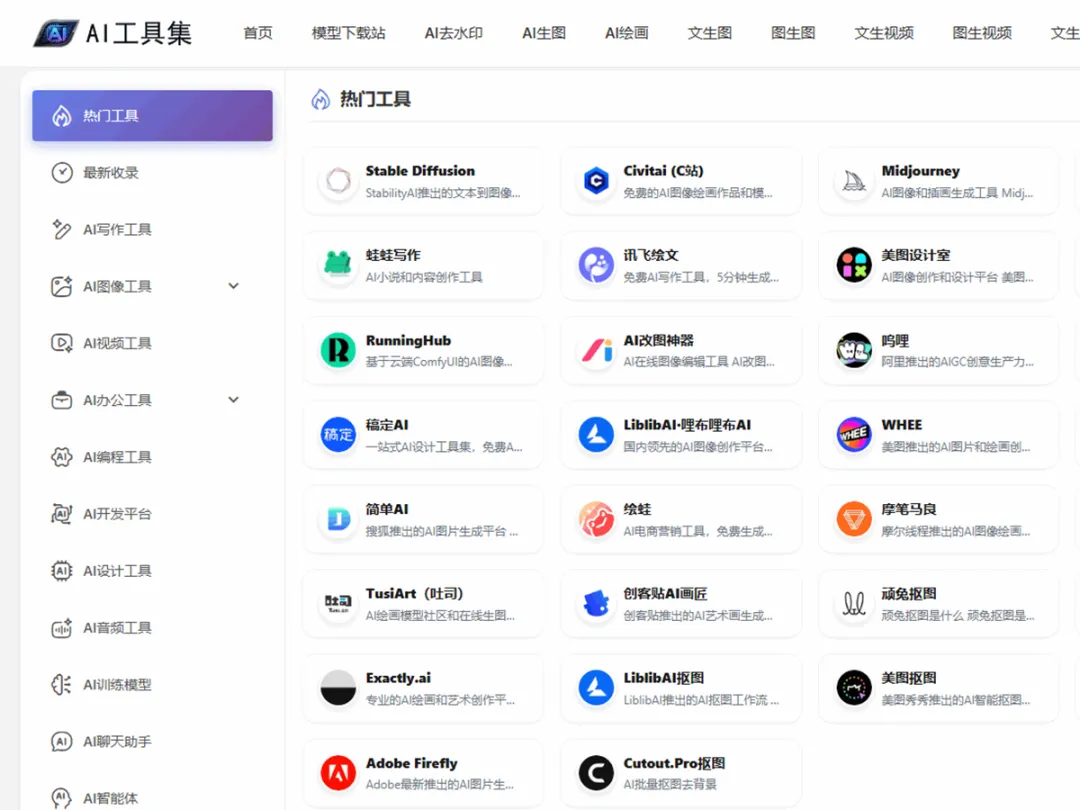
Task: Open AI开发平台 sidebar category
Action: click(x=152, y=514)
